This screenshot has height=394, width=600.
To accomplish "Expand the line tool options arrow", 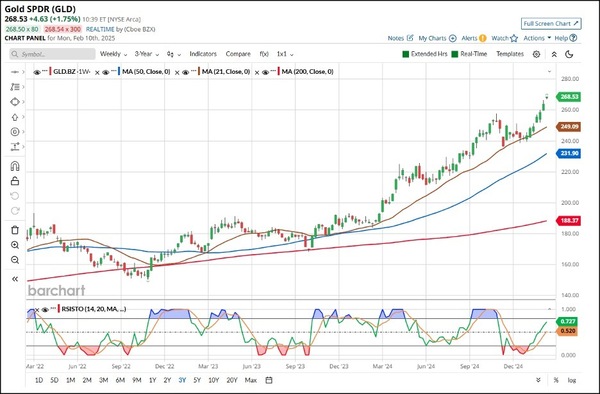I will (23, 72).
